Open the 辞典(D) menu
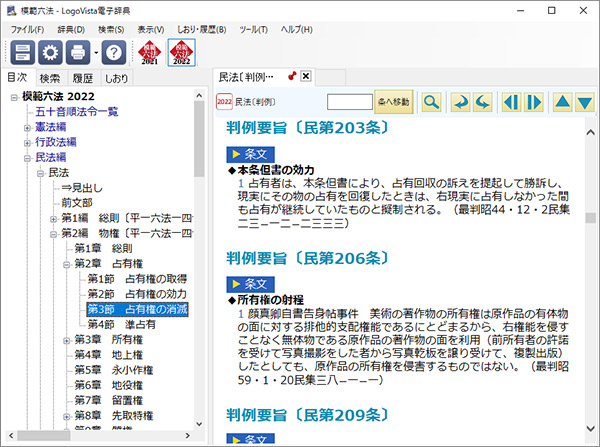Screen dimensions: 600x447 point(71,29)
